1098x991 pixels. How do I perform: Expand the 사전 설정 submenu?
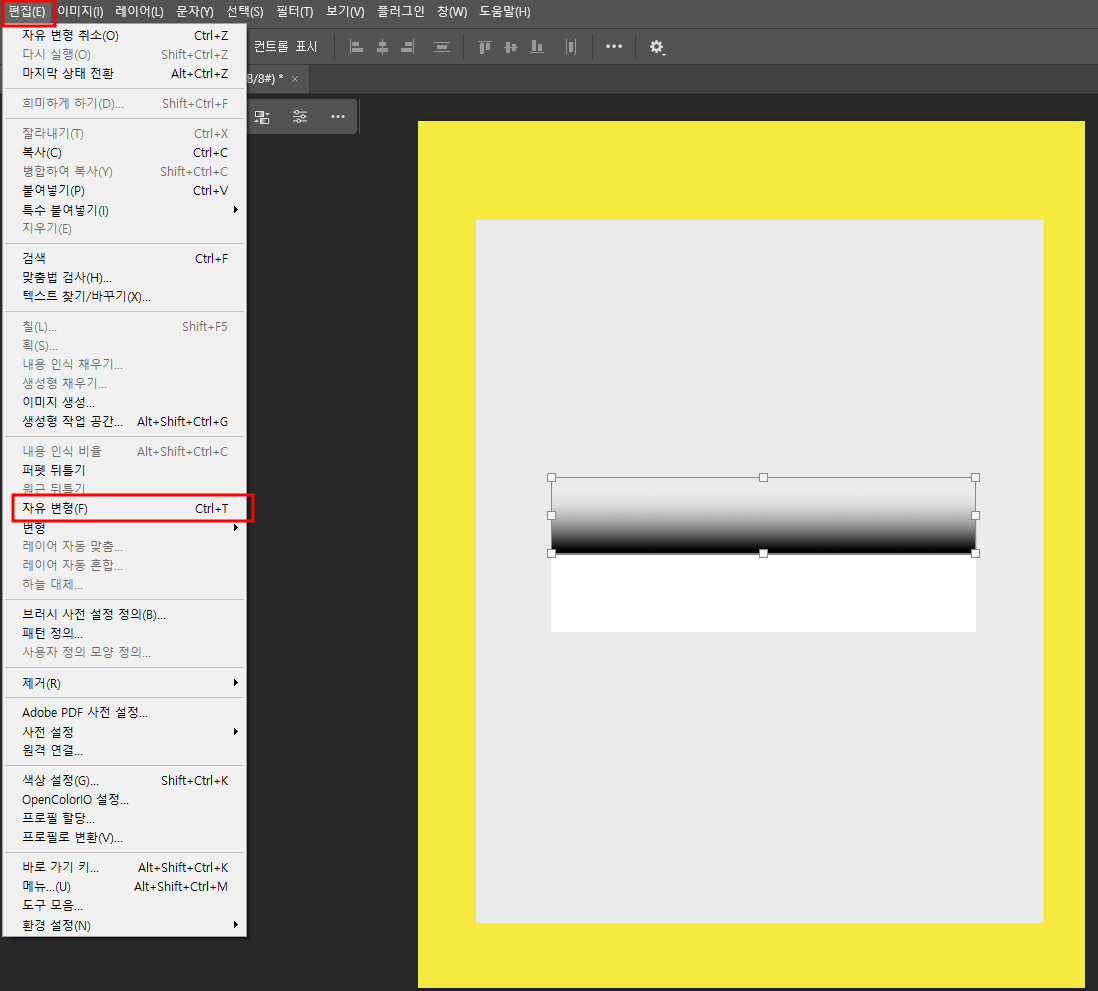[x=125, y=732]
